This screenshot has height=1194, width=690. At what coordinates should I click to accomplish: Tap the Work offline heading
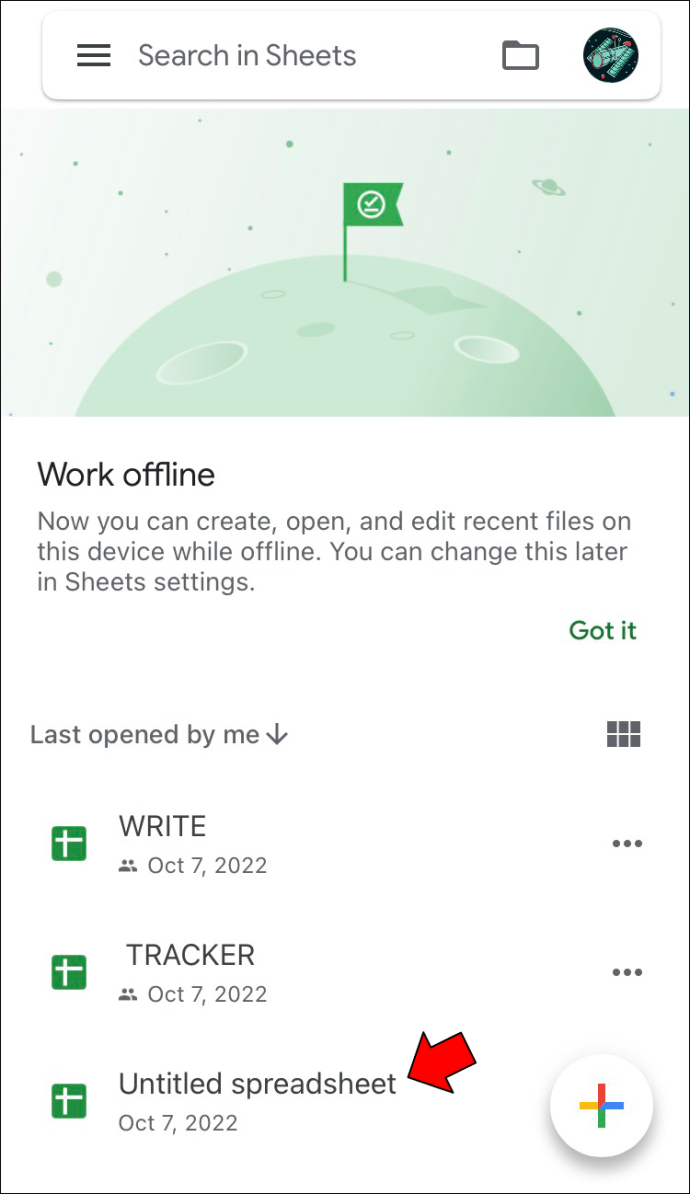(x=126, y=474)
